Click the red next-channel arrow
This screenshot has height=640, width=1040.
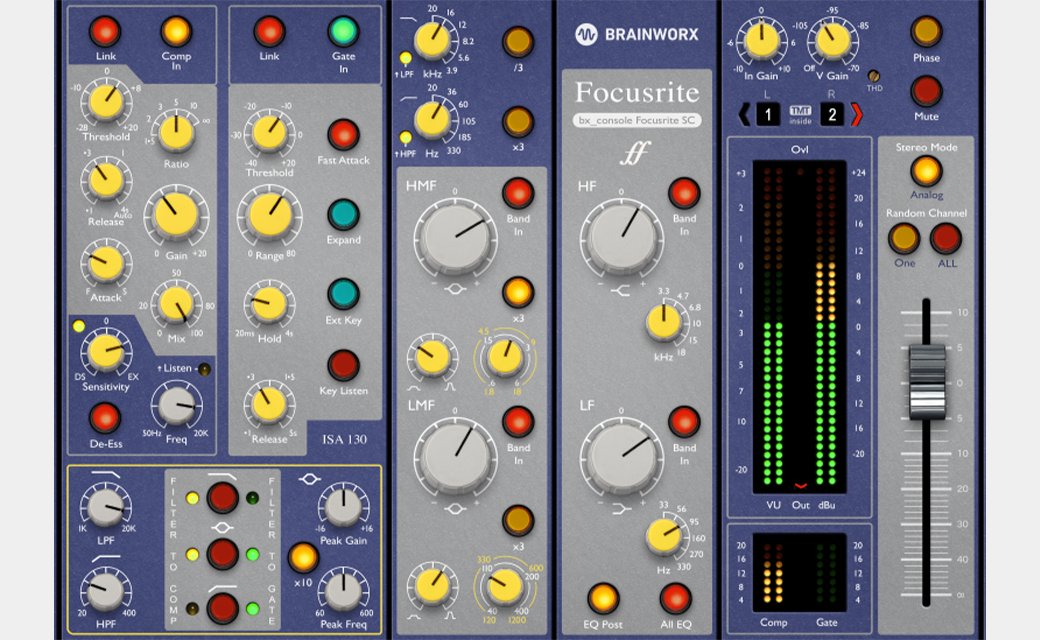point(856,115)
